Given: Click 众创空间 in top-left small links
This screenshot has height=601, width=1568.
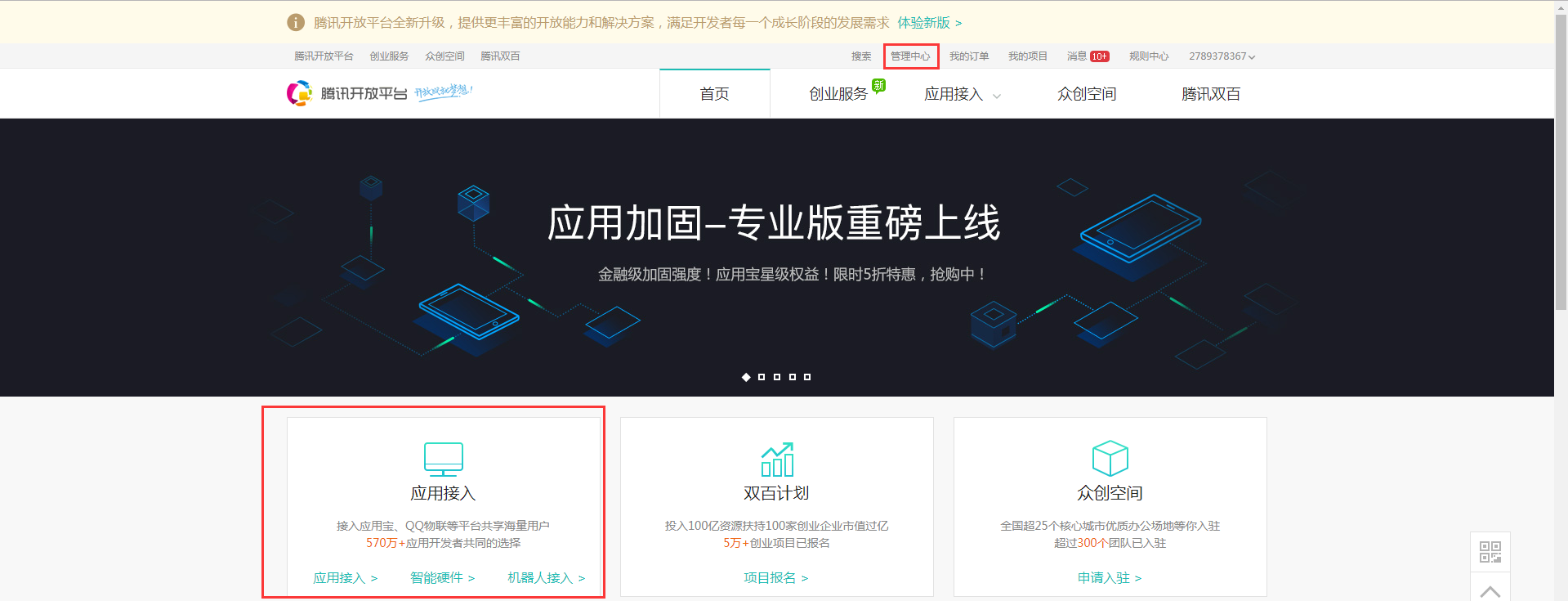Looking at the screenshot, I should point(444,56).
